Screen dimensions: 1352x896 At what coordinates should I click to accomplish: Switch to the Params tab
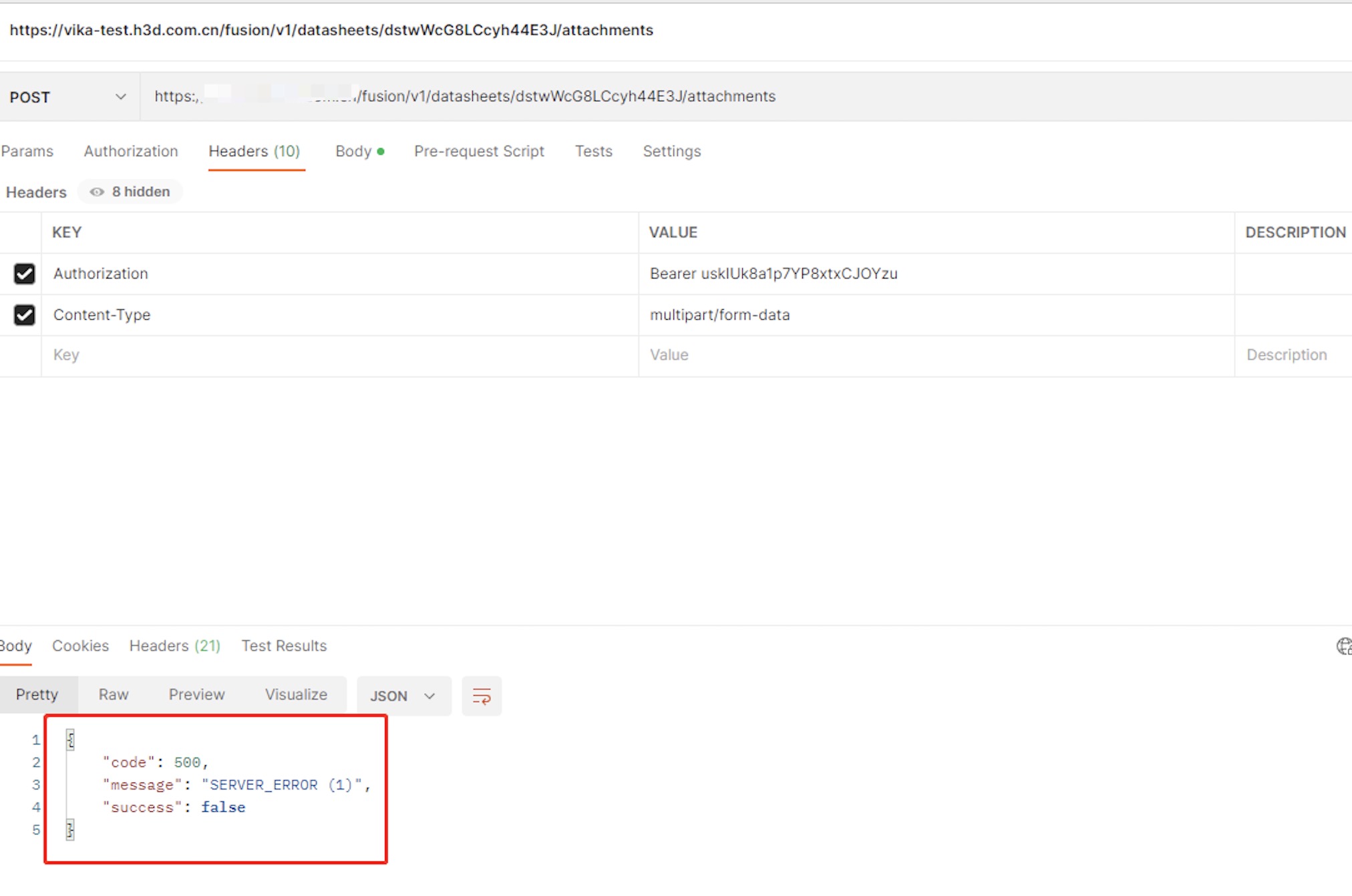pos(27,152)
